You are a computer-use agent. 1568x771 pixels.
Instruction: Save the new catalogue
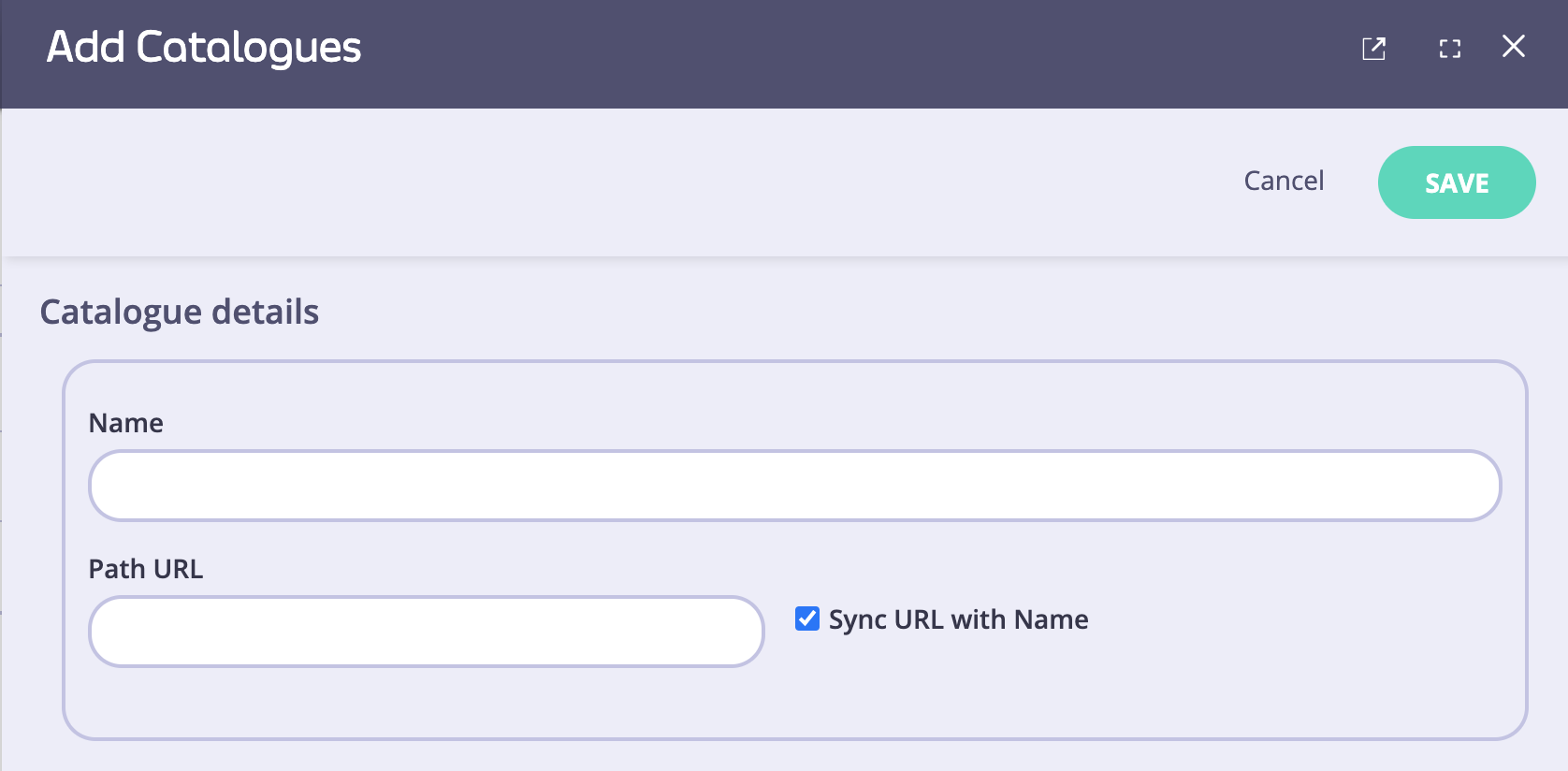(1456, 182)
